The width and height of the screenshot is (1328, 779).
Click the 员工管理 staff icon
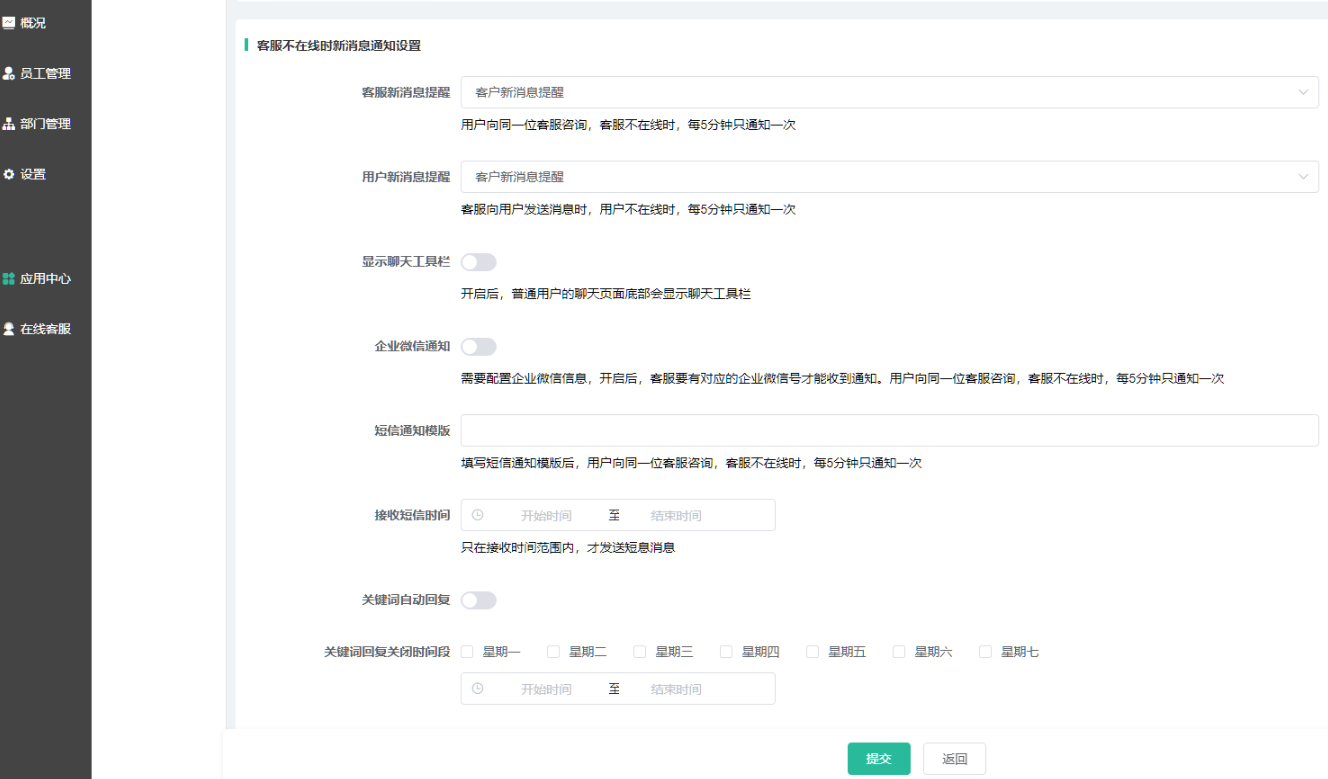[9, 74]
